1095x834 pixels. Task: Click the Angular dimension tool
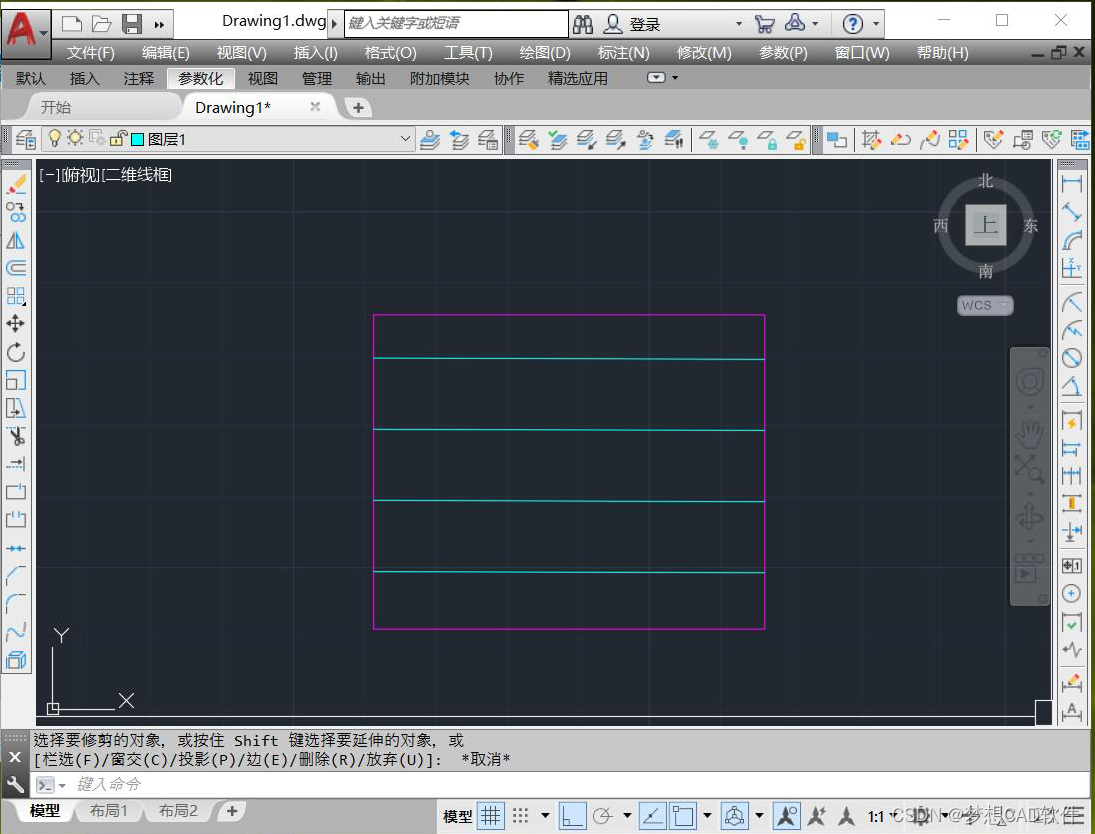click(x=1072, y=386)
